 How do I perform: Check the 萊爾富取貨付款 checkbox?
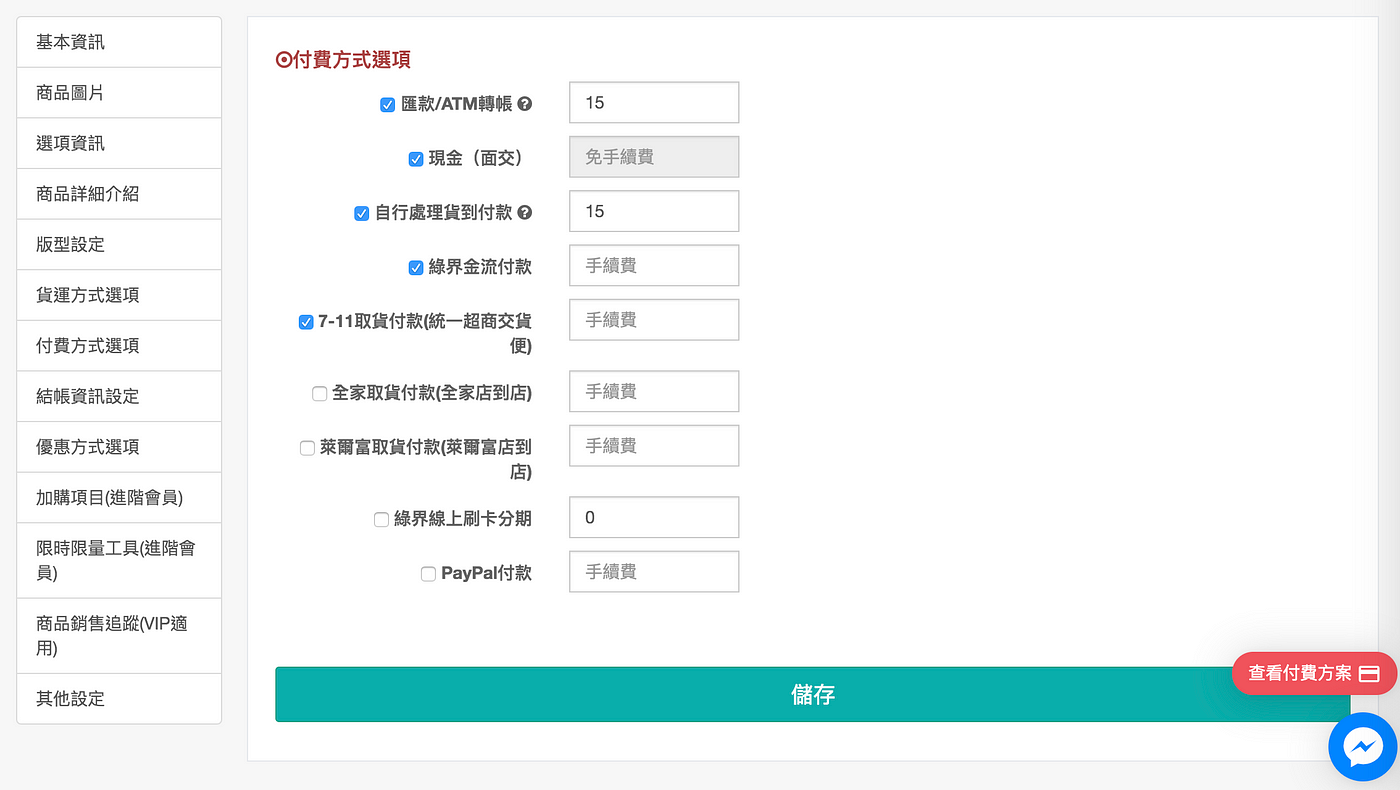point(307,448)
